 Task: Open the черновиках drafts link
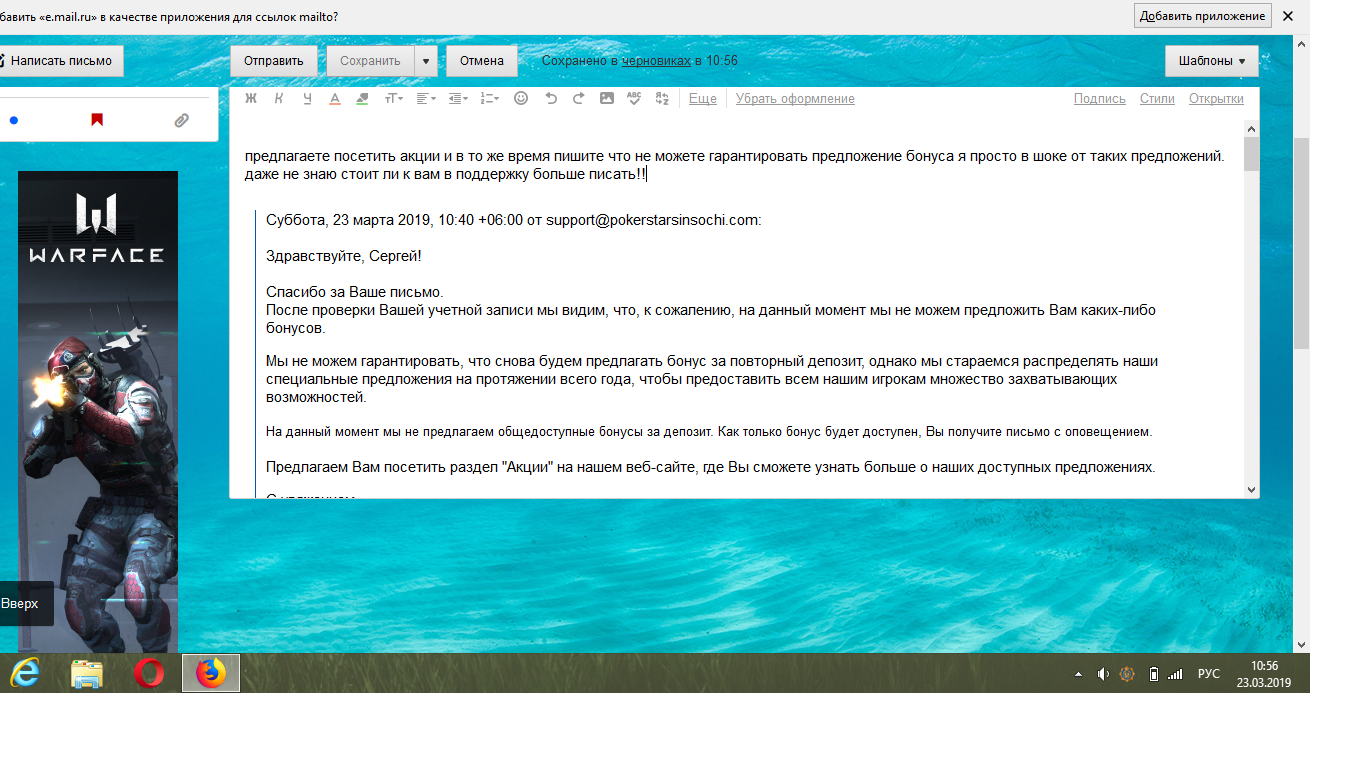(x=656, y=61)
